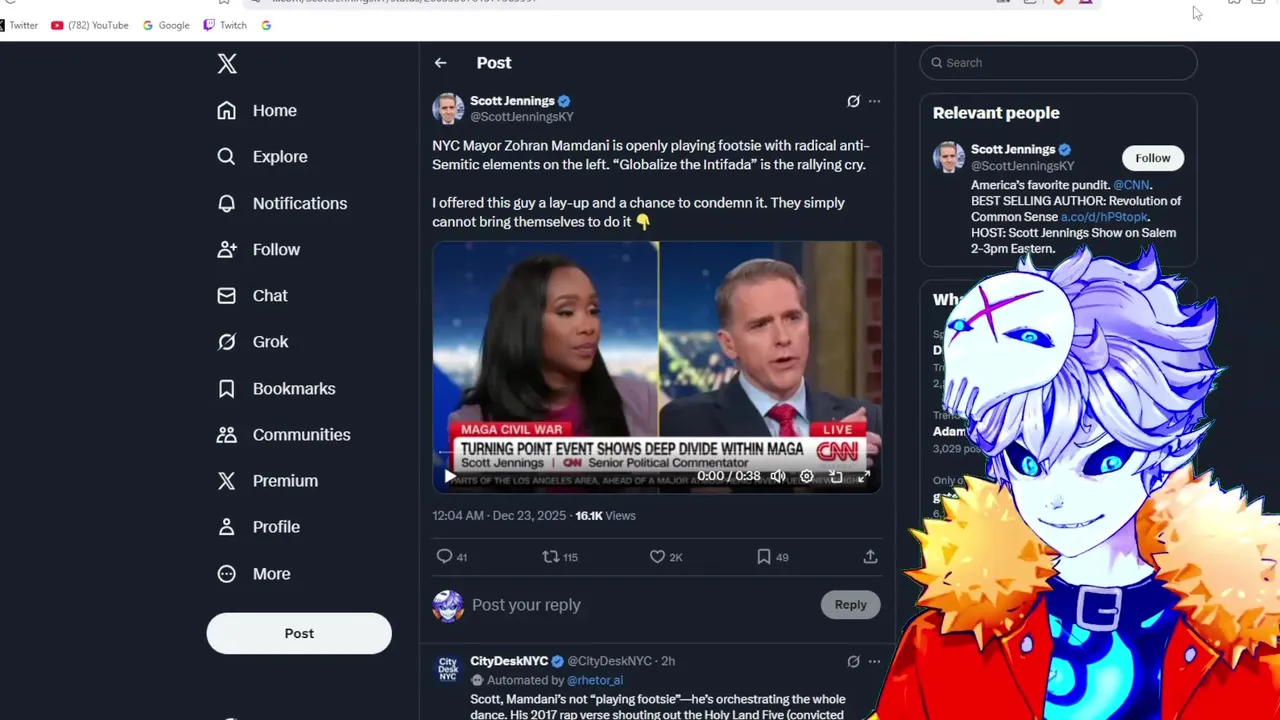1280x720 pixels.
Task: Click the Search field
Action: 1058,62
